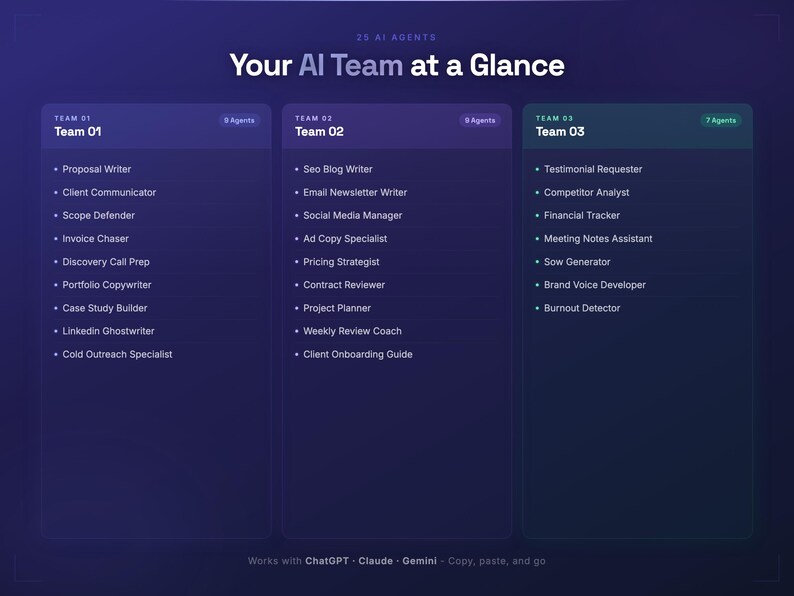Select Meeting Notes Assistant agent
The image size is (794, 596).
click(x=598, y=239)
